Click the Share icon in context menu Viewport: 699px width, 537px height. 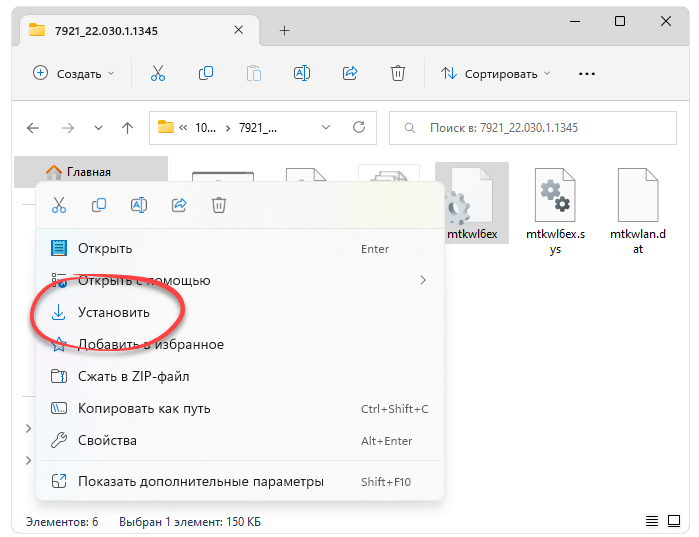[x=179, y=205]
